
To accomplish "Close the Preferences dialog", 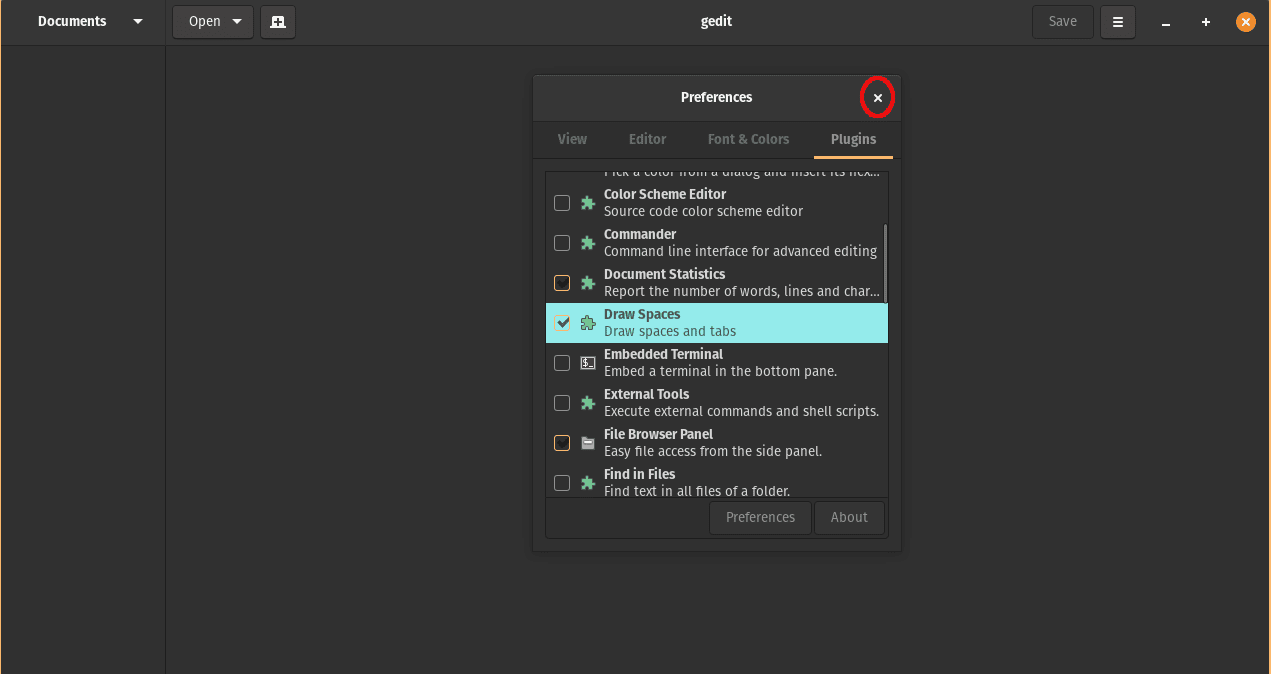I will 877,98.
